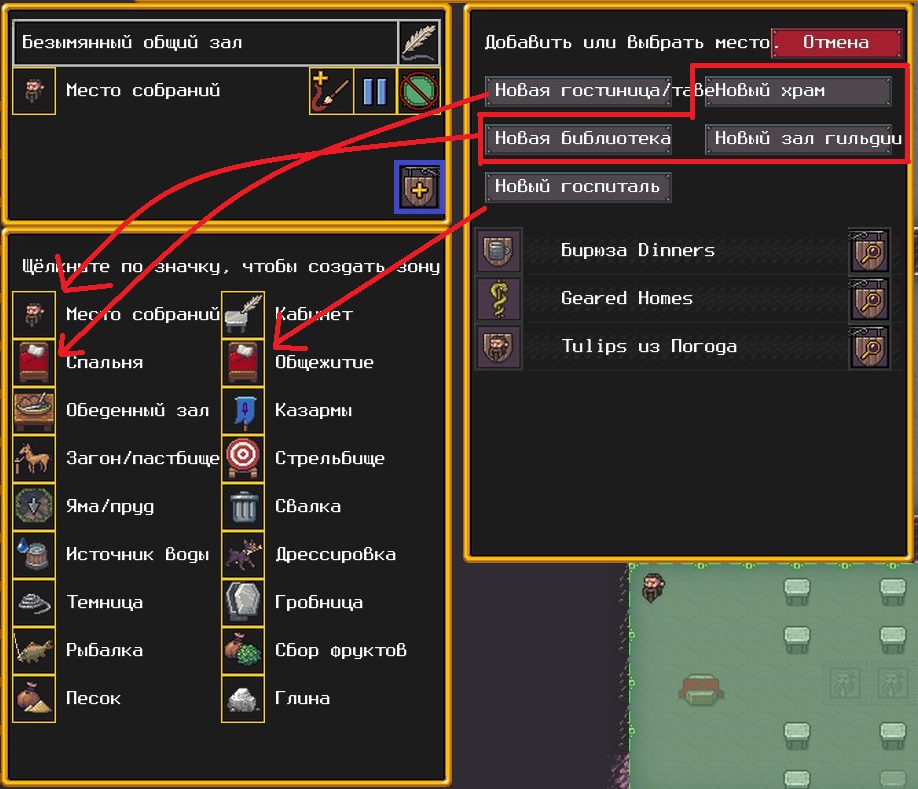This screenshot has height=789, width=918.
Task: Open the add location shield-plus icon
Action: click(419, 187)
